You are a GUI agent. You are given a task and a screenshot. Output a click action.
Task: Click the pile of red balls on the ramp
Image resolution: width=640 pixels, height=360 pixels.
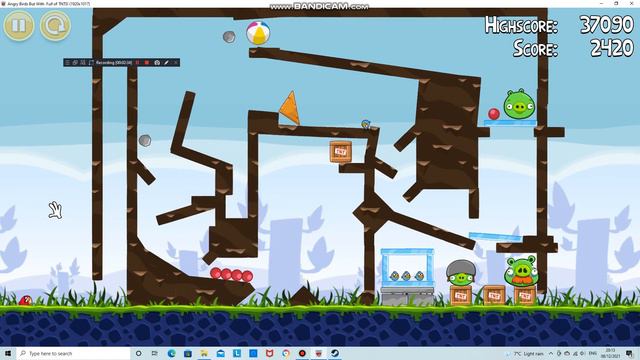click(231, 274)
